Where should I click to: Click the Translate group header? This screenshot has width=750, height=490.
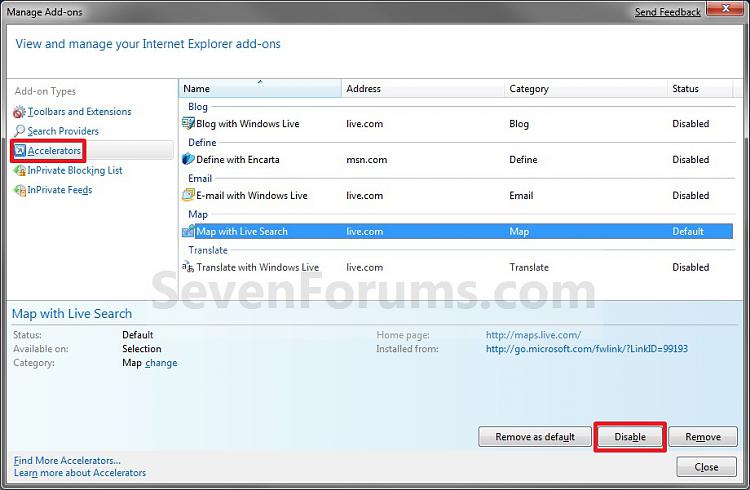pyautogui.click(x=208, y=250)
